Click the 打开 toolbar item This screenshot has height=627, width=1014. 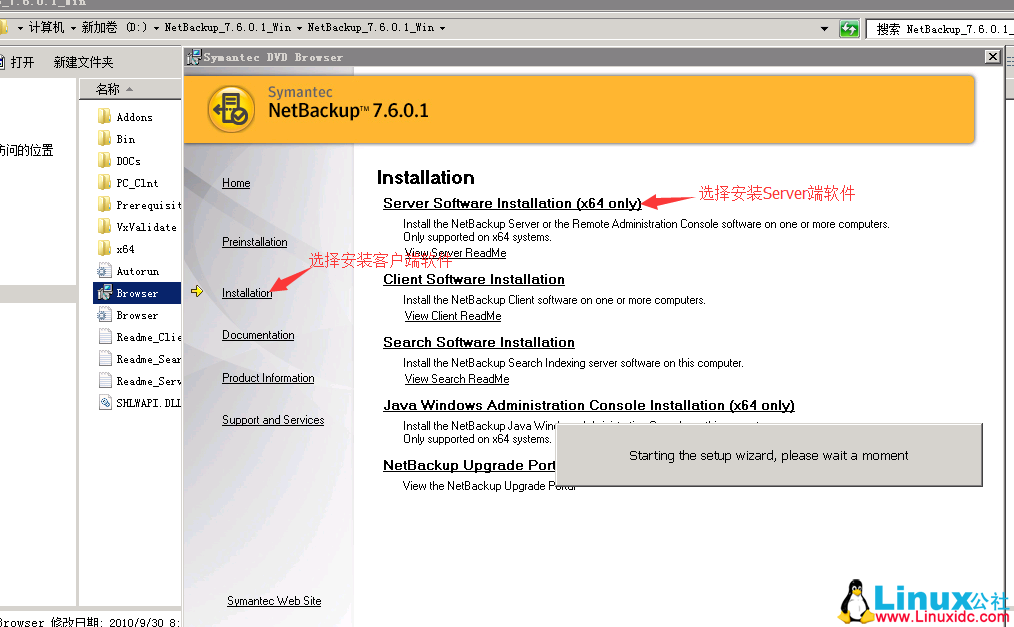coord(22,61)
